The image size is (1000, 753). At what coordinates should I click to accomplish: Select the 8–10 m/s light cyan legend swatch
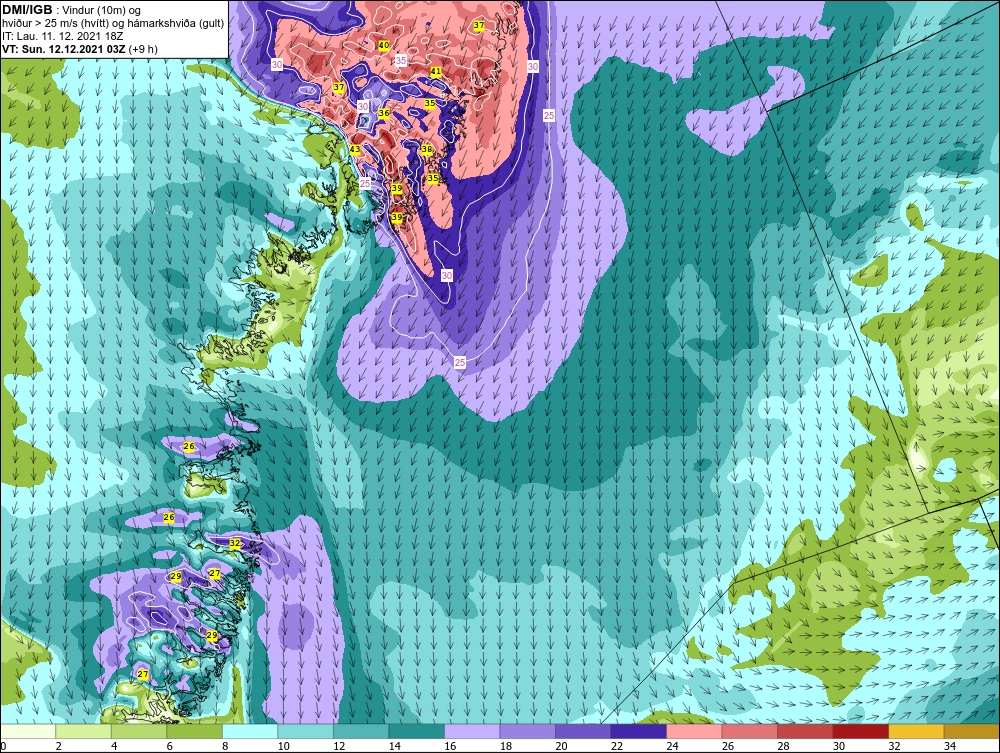tap(250, 731)
